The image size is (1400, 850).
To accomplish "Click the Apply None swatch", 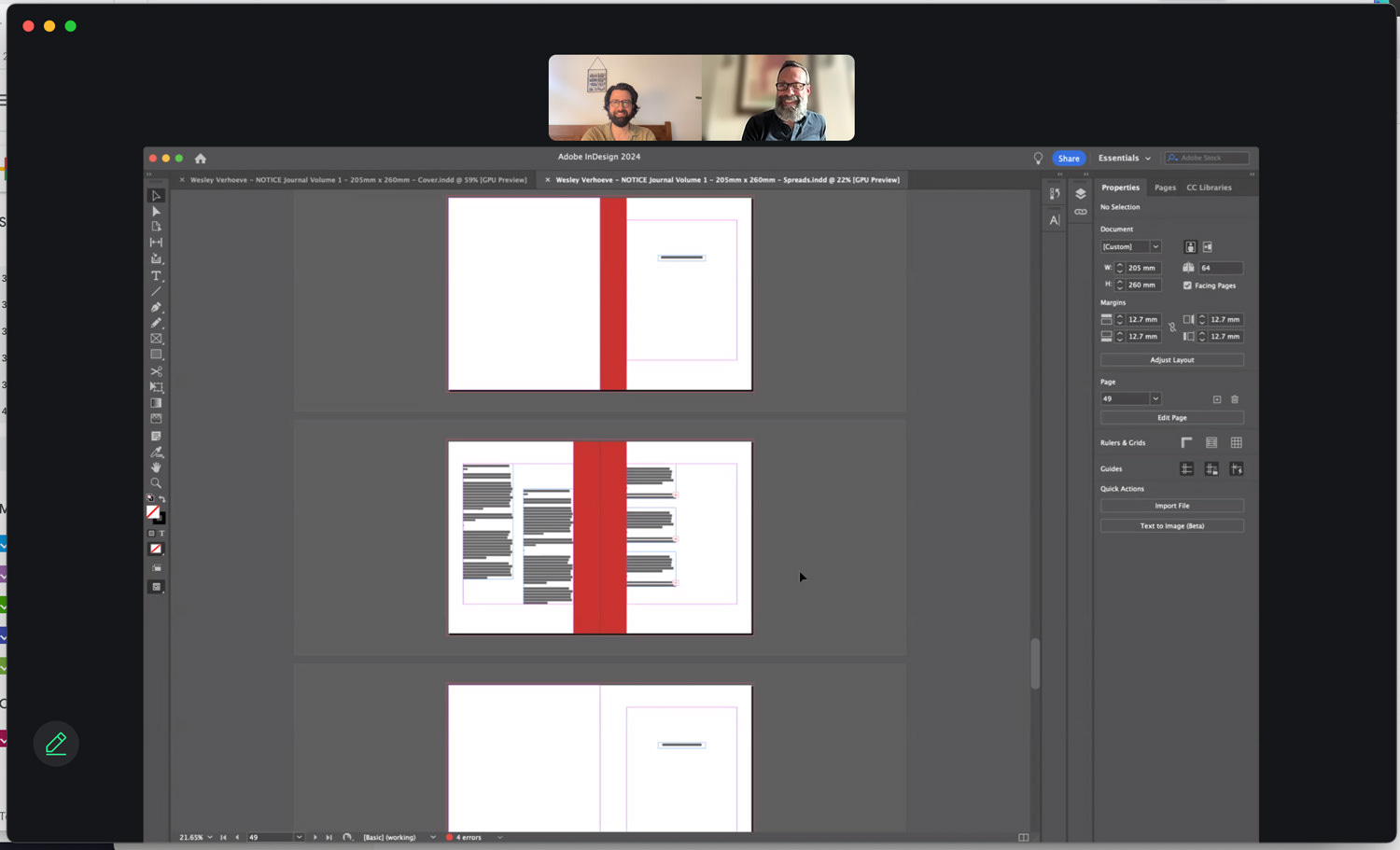I will coord(156,549).
